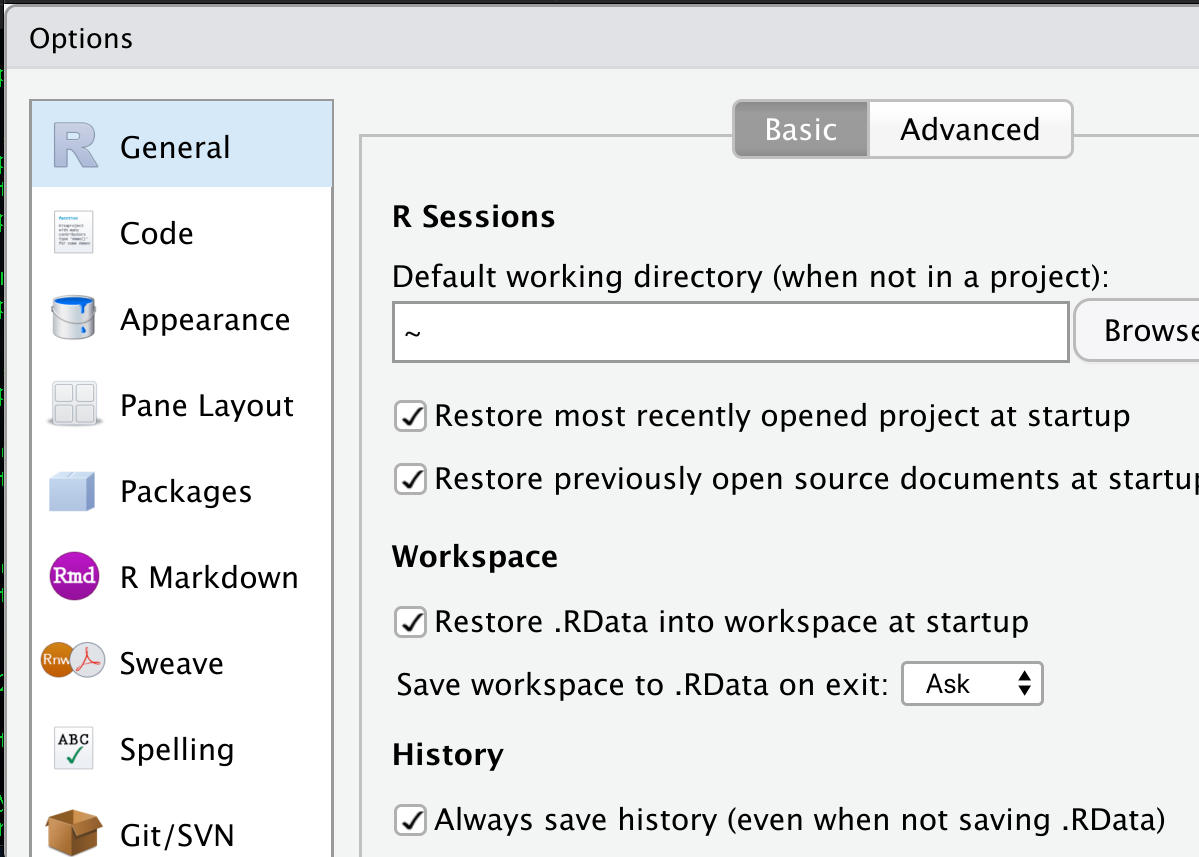Open the save workspace Ask dropdown
1199x857 pixels.
coord(971,683)
